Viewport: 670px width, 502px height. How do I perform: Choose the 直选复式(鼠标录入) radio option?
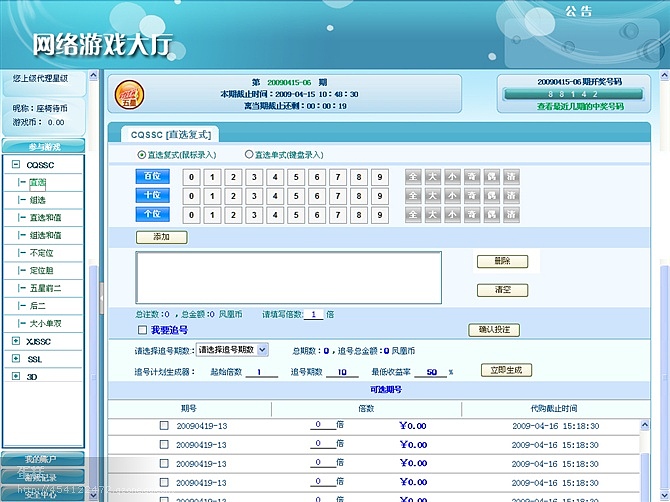point(141,155)
